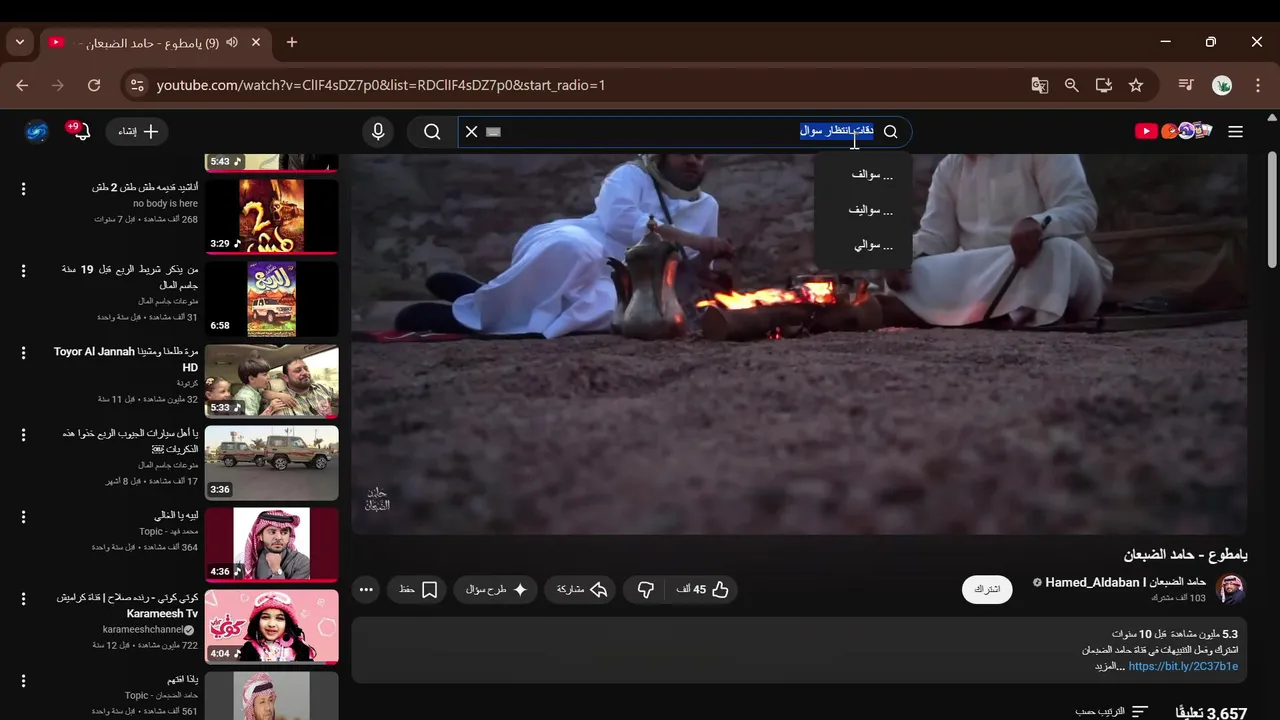Clear the search box with the X
This screenshot has width=1280, height=720.
click(472, 131)
